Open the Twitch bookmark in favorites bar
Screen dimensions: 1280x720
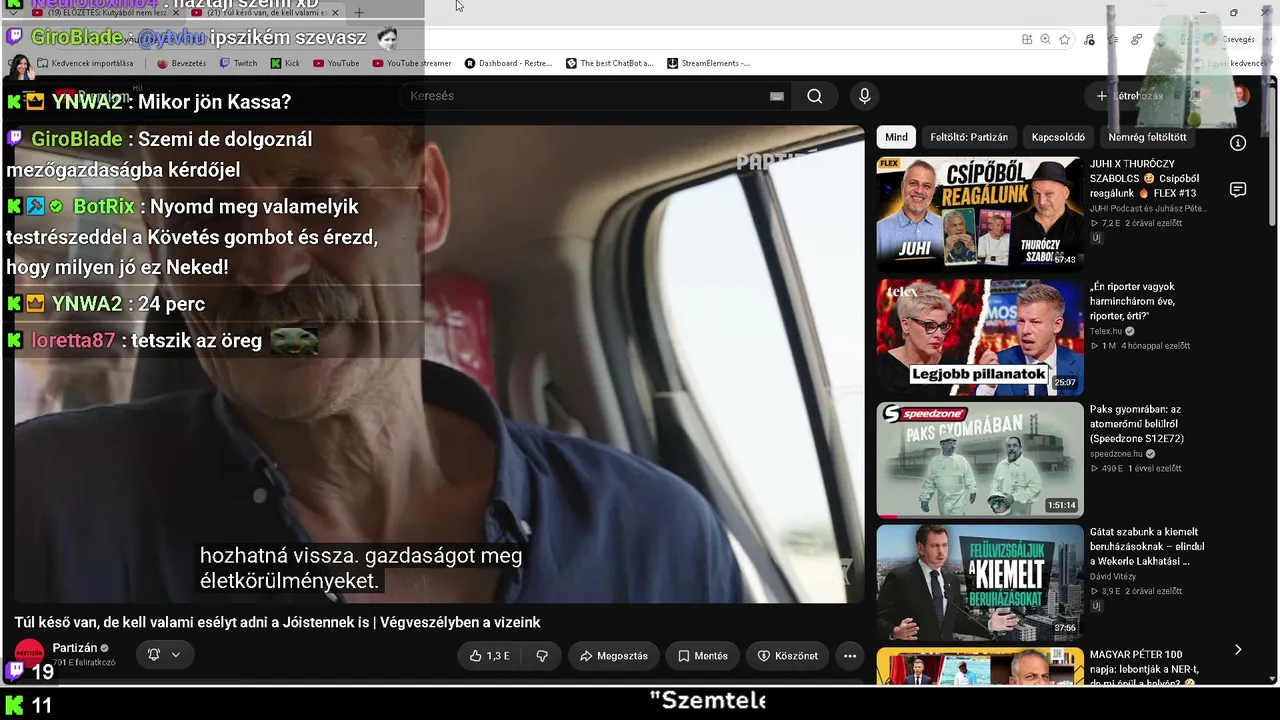point(237,63)
